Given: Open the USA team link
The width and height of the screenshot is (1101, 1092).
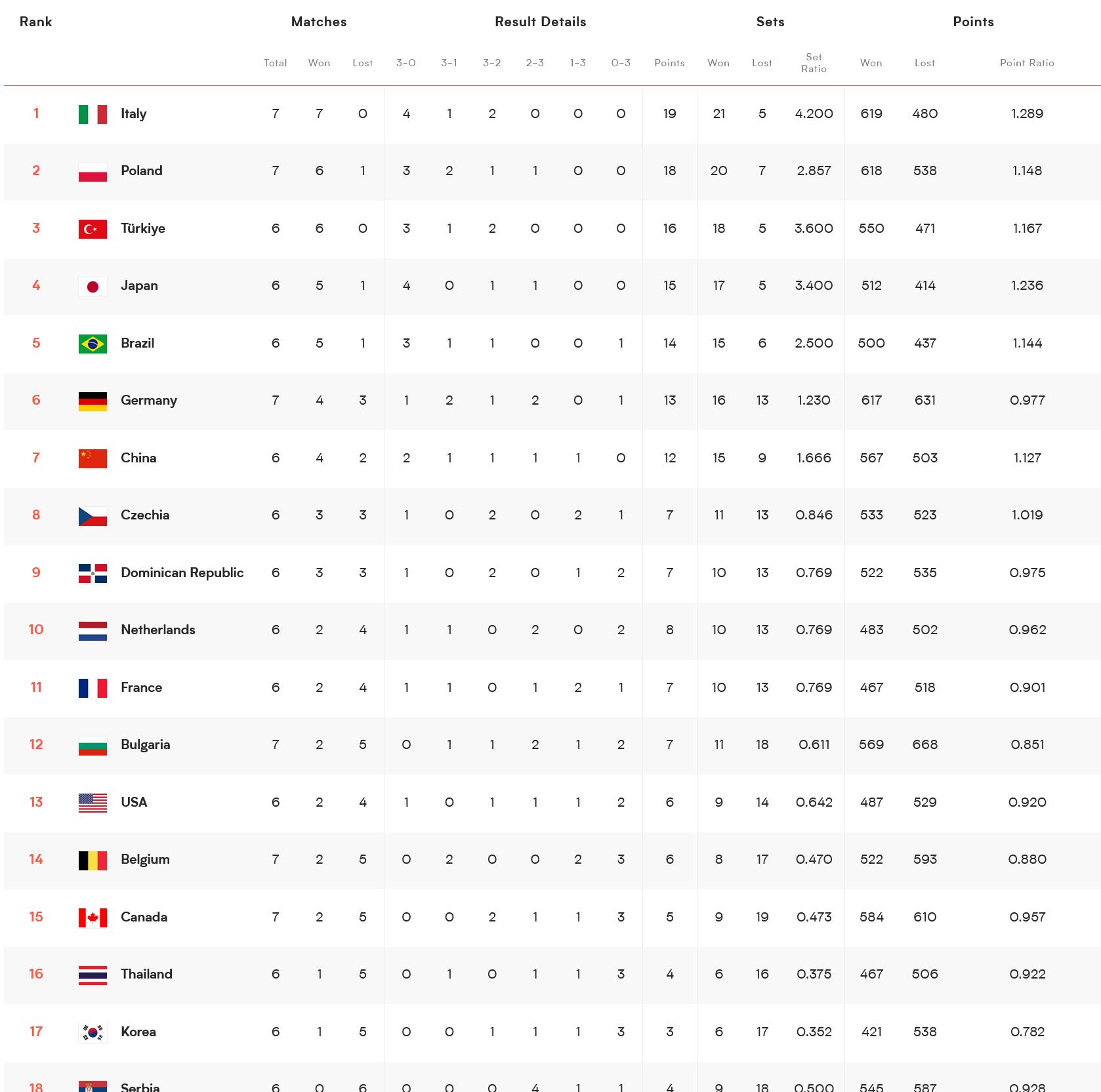Looking at the screenshot, I should [x=134, y=802].
